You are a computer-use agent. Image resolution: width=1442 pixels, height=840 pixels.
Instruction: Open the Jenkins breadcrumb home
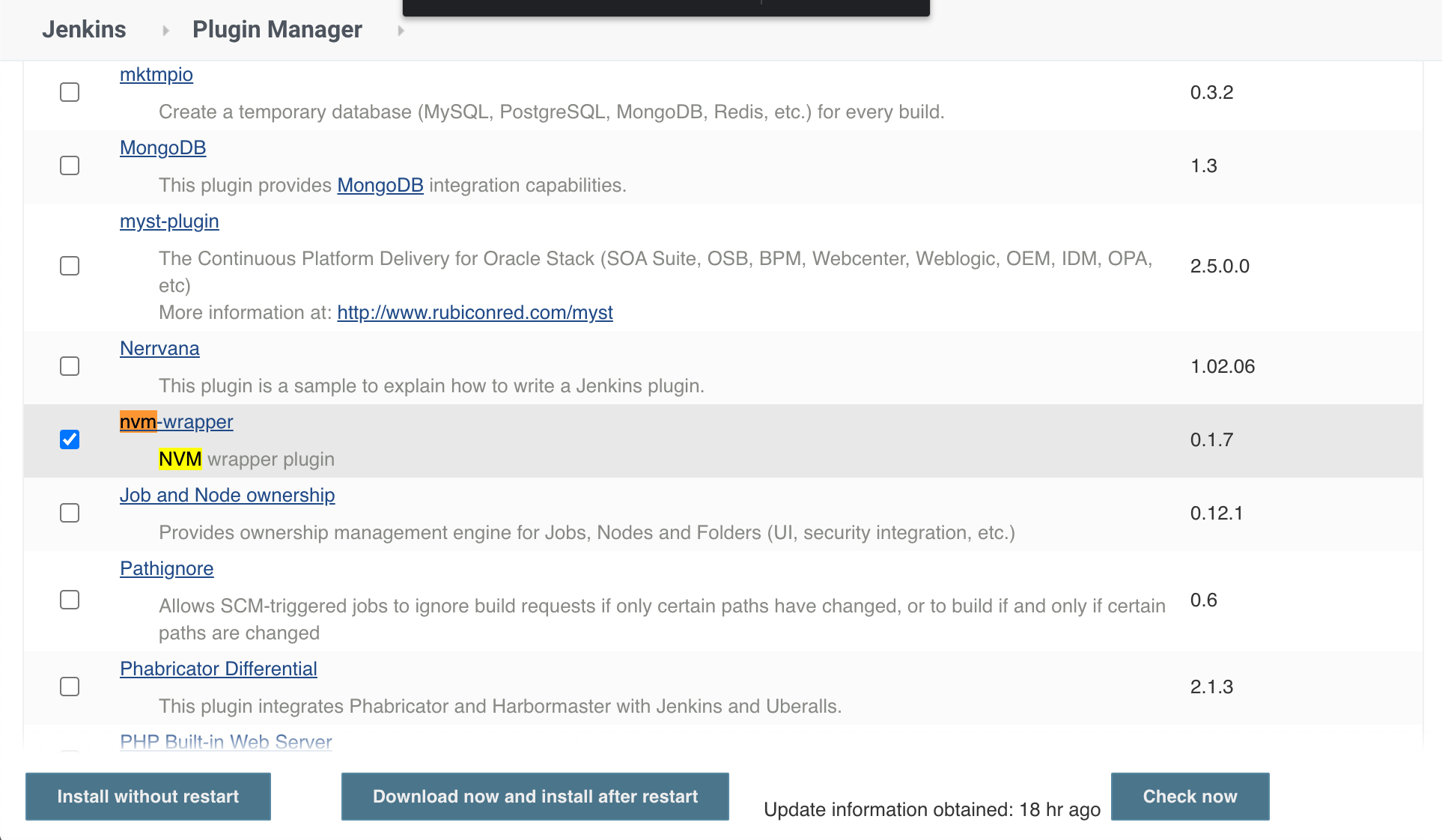tap(84, 29)
